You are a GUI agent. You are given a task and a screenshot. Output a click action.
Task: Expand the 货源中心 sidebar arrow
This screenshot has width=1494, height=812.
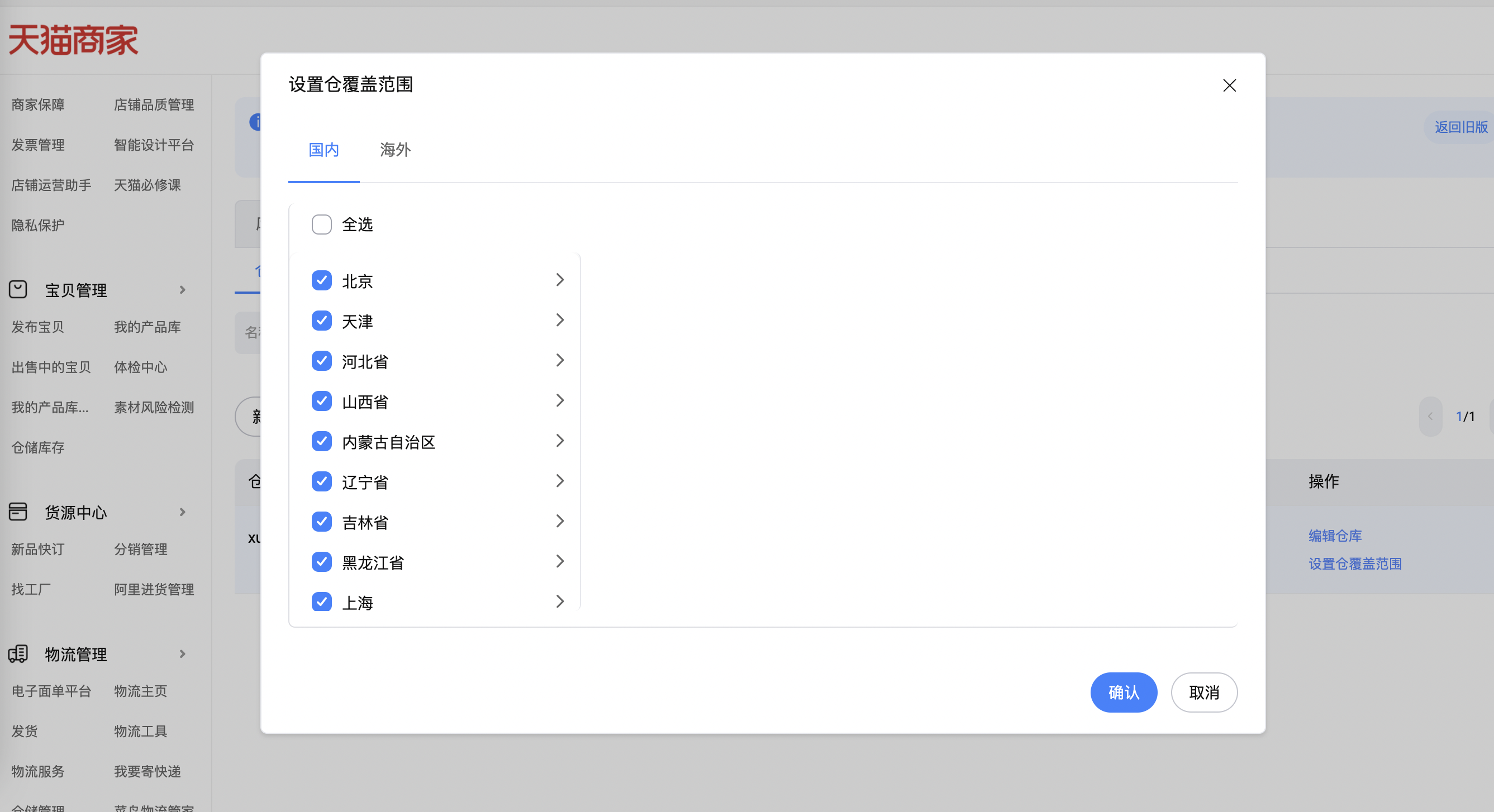tap(182, 512)
